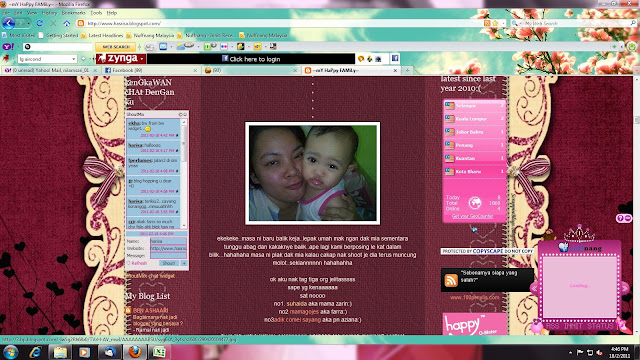640x360 pixels.
Task: Click here to login Facebook banner
Action: pyautogui.click(x=251, y=59)
